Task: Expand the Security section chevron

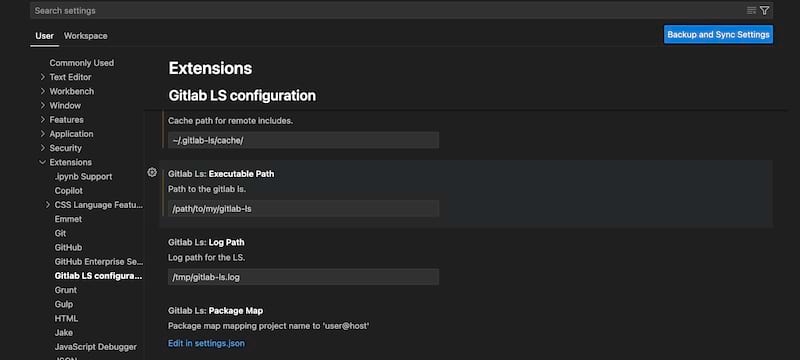Action: [x=42, y=148]
